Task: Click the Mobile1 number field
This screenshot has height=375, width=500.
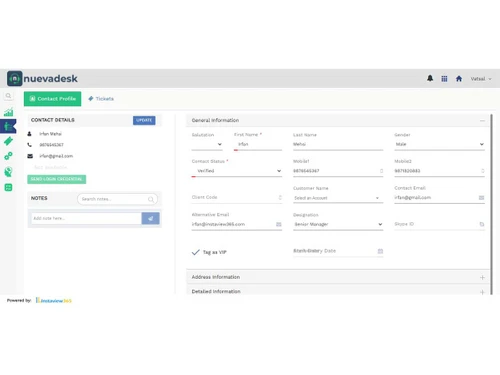Action: [338, 171]
